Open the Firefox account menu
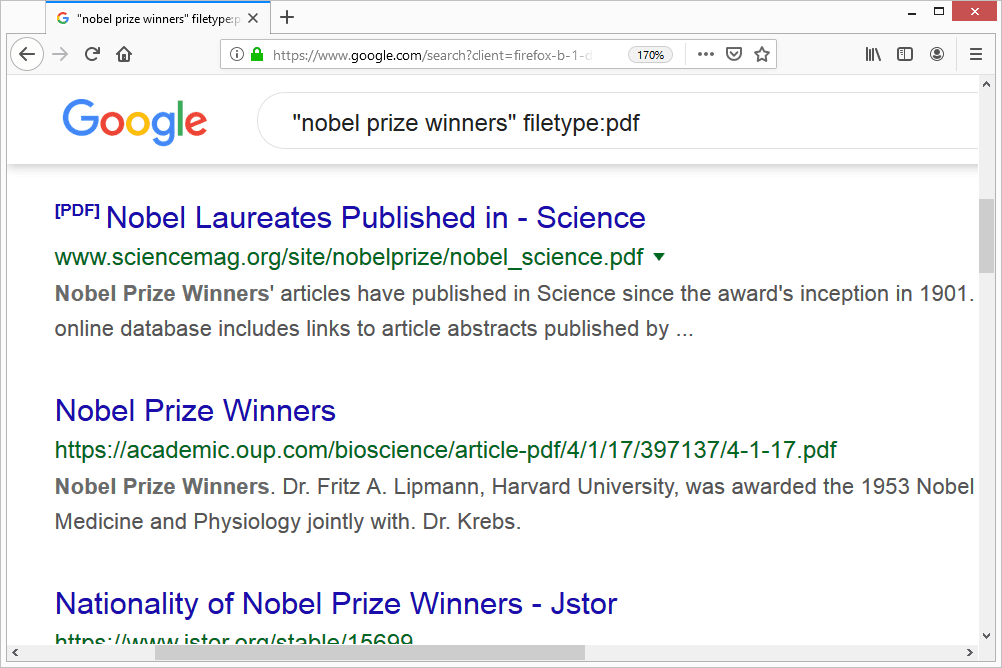Screen dimensions: 1002x668 [x=937, y=55]
